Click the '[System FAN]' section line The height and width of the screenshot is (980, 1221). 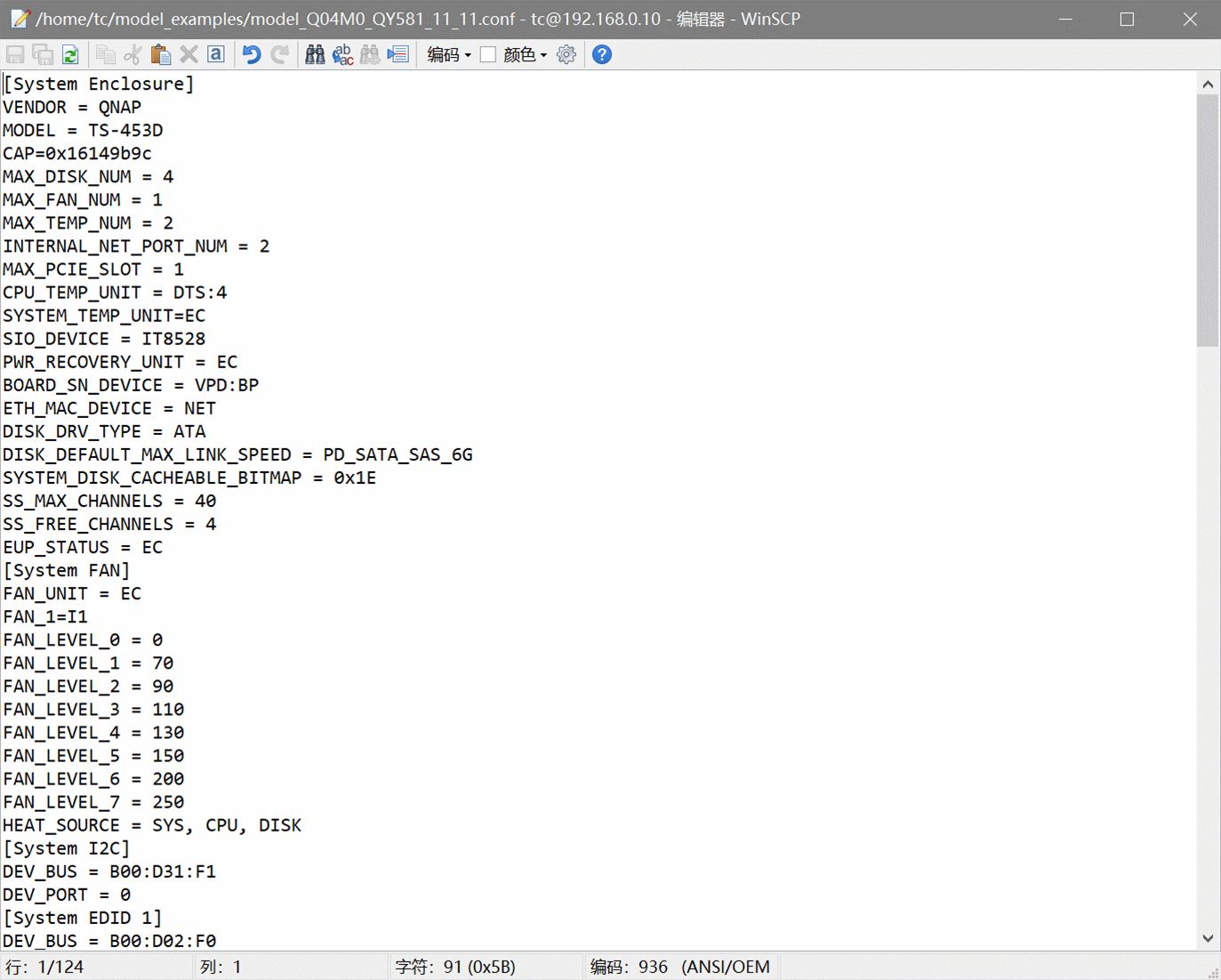click(x=67, y=570)
